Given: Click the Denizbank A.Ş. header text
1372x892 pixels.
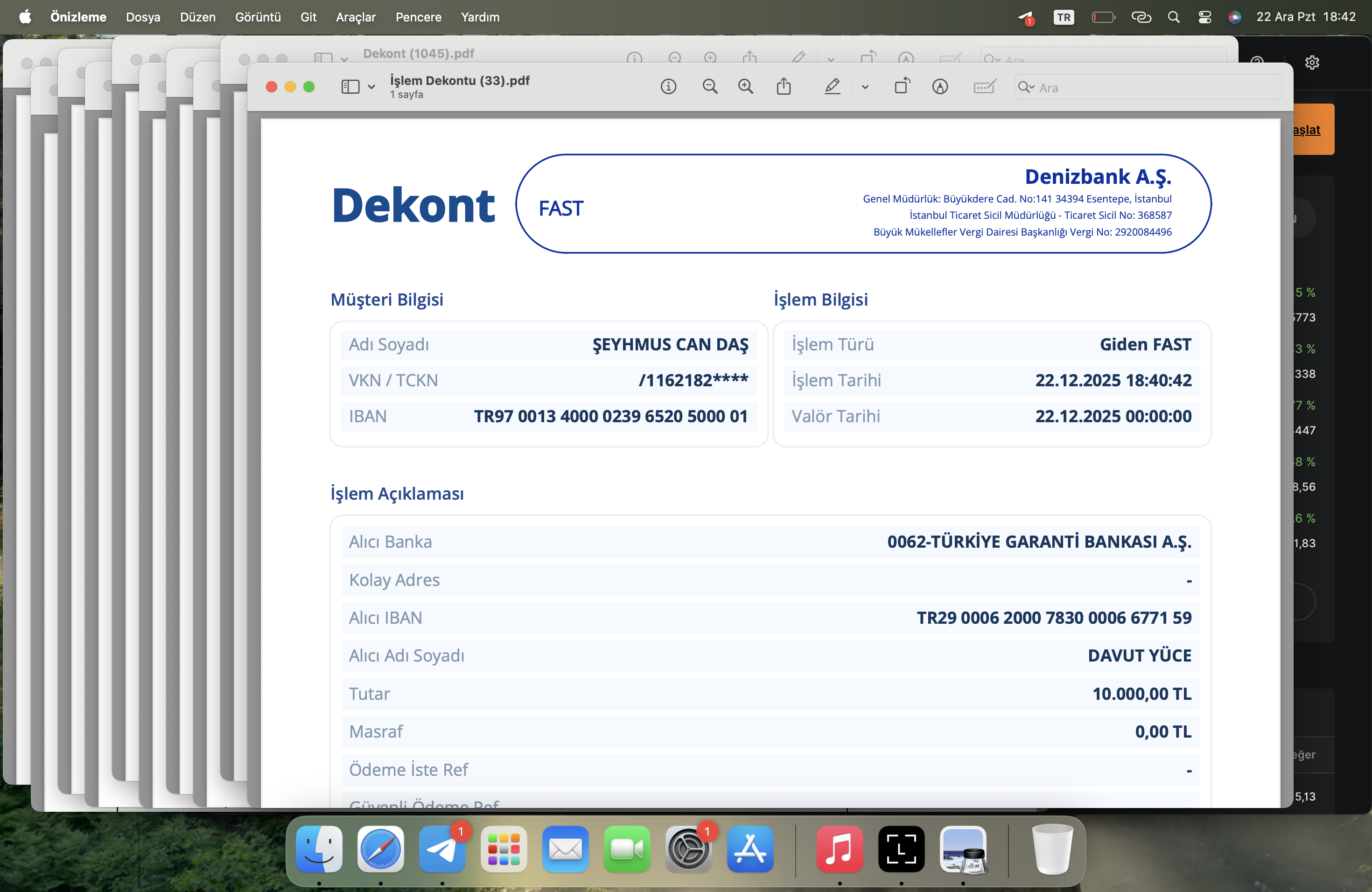Looking at the screenshot, I should click(x=1098, y=176).
